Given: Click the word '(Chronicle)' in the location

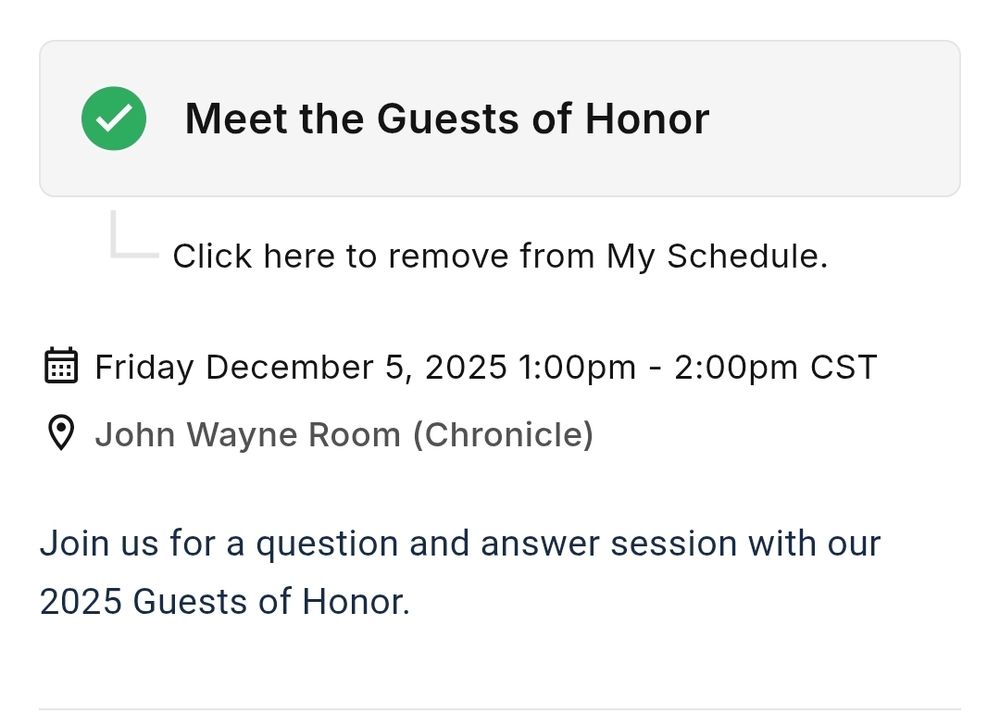Looking at the screenshot, I should [503, 435].
